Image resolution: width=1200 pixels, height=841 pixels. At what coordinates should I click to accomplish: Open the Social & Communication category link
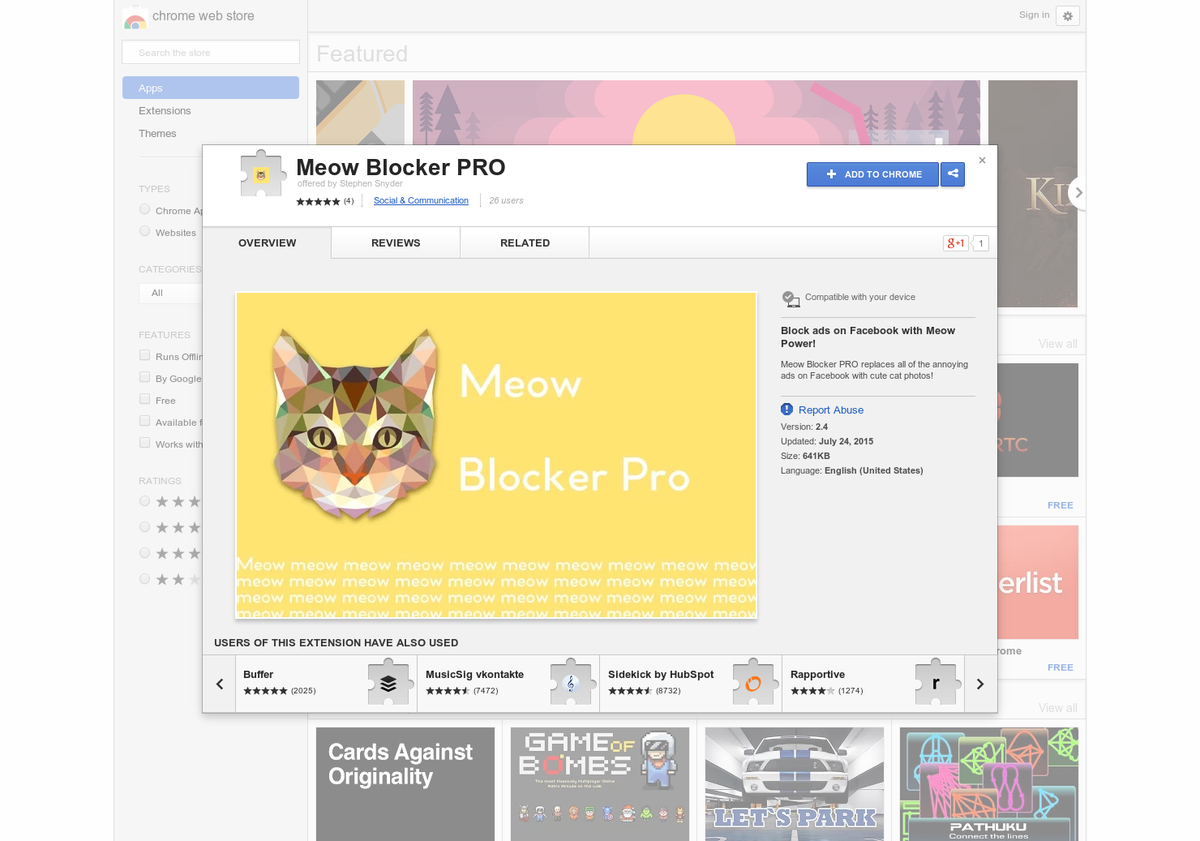tap(421, 201)
